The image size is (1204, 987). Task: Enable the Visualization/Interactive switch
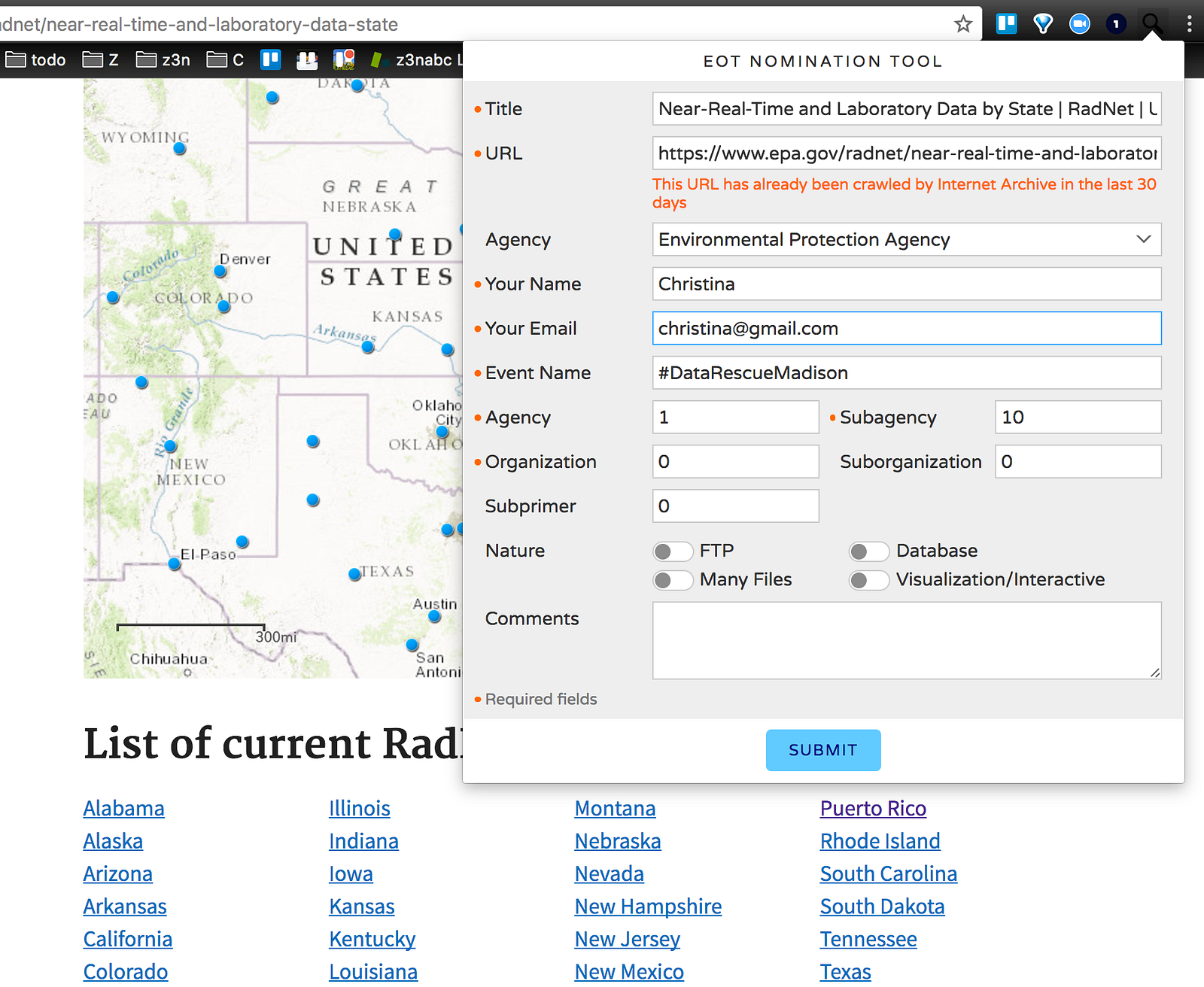tap(869, 580)
